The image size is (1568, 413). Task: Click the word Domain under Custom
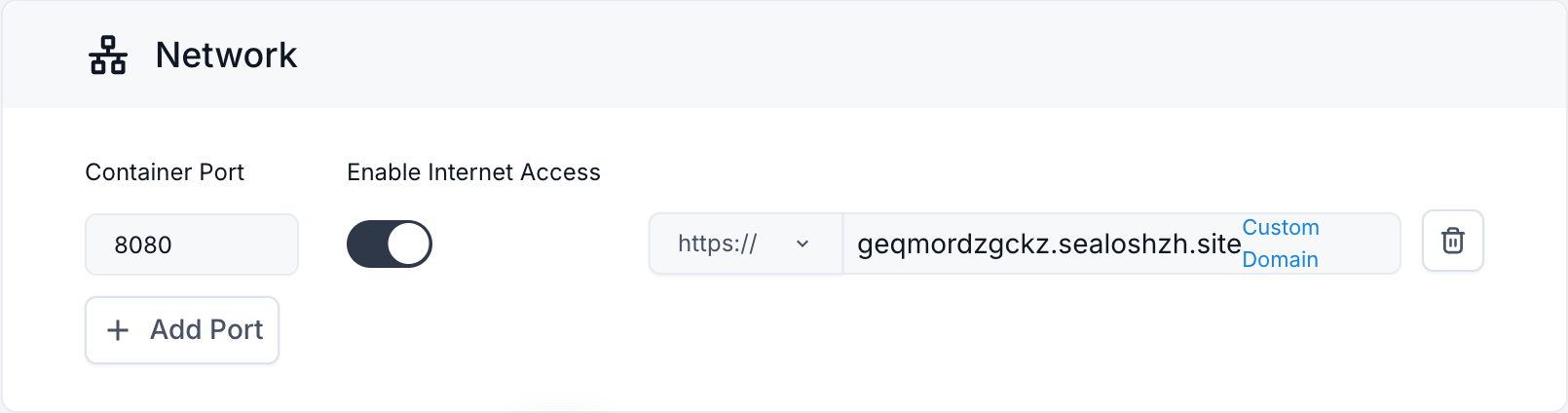(x=1280, y=259)
